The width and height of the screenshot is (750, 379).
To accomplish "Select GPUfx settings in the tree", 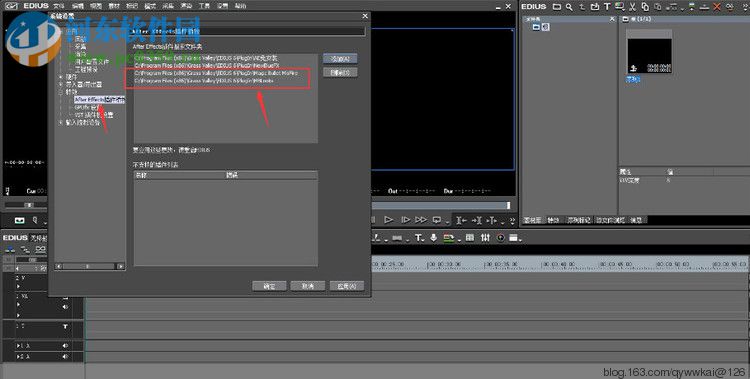I will click(x=86, y=107).
